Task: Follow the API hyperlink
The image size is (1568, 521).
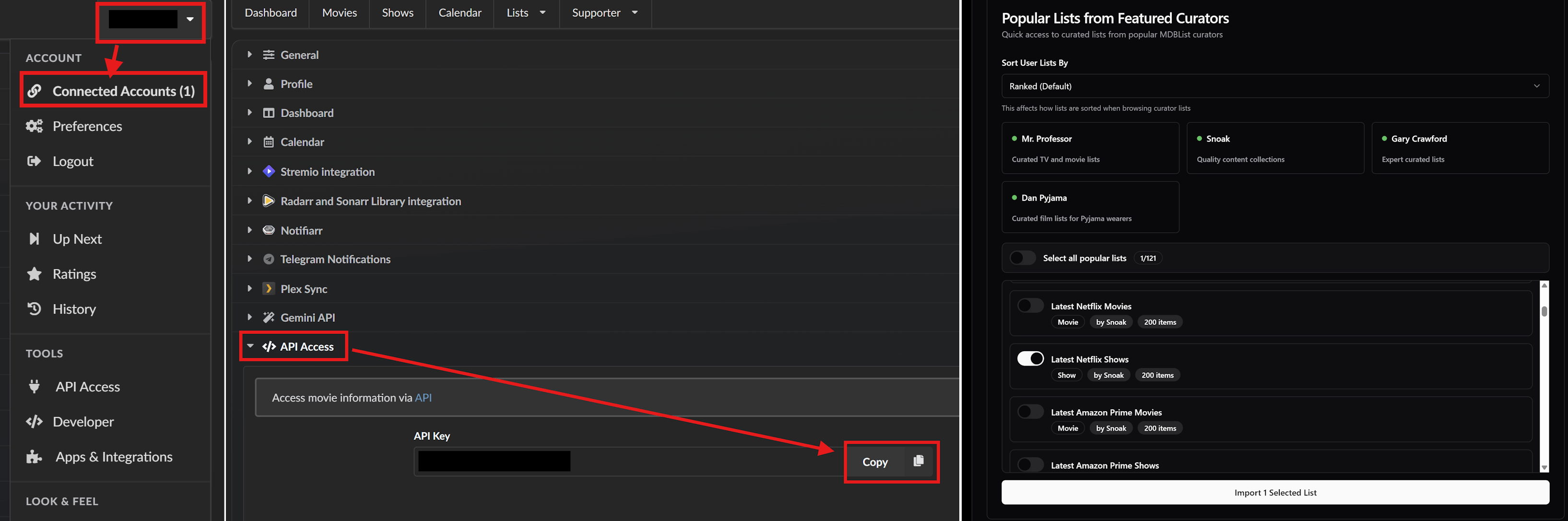Action: (423, 397)
